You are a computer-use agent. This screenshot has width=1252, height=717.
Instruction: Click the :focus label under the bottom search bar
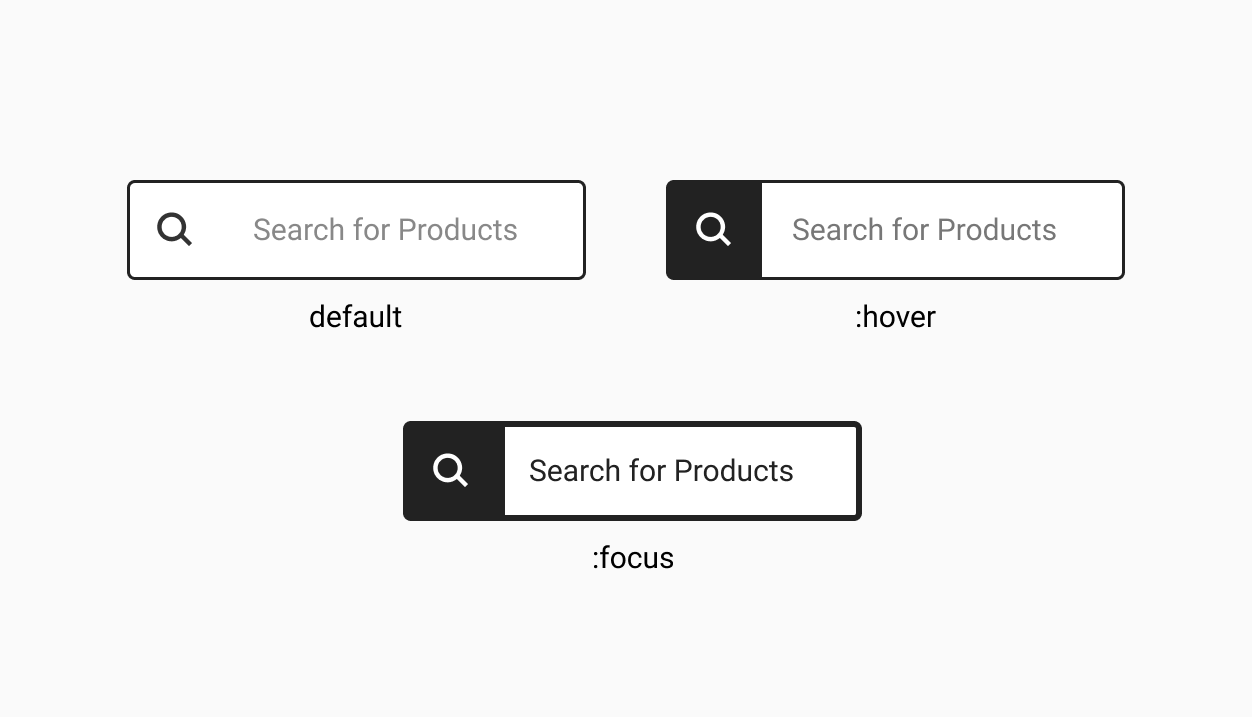632,558
